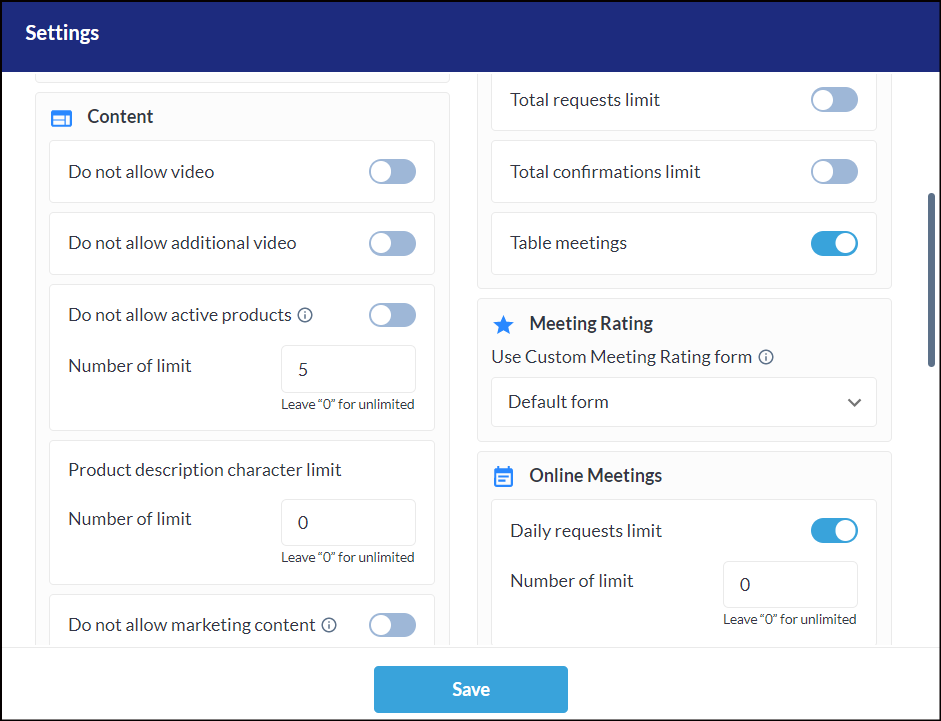Image resolution: width=941 pixels, height=721 pixels.
Task: Enable the Do not allow video toggle
Action: coord(392,172)
